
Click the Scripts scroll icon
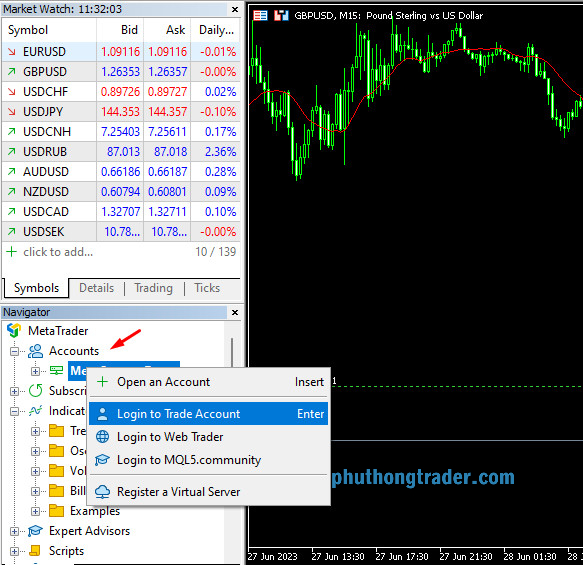pyautogui.click(x=35, y=551)
